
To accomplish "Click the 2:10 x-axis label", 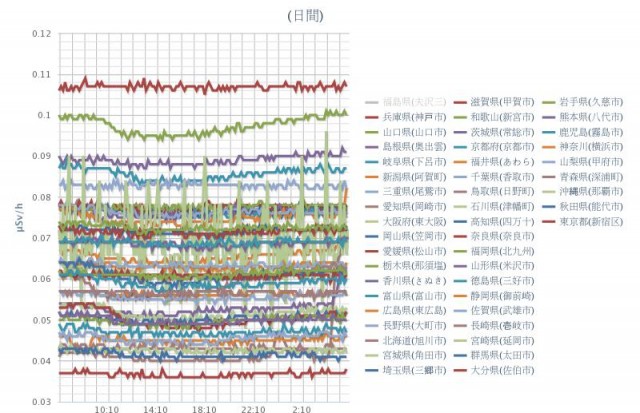I will click(301, 409).
